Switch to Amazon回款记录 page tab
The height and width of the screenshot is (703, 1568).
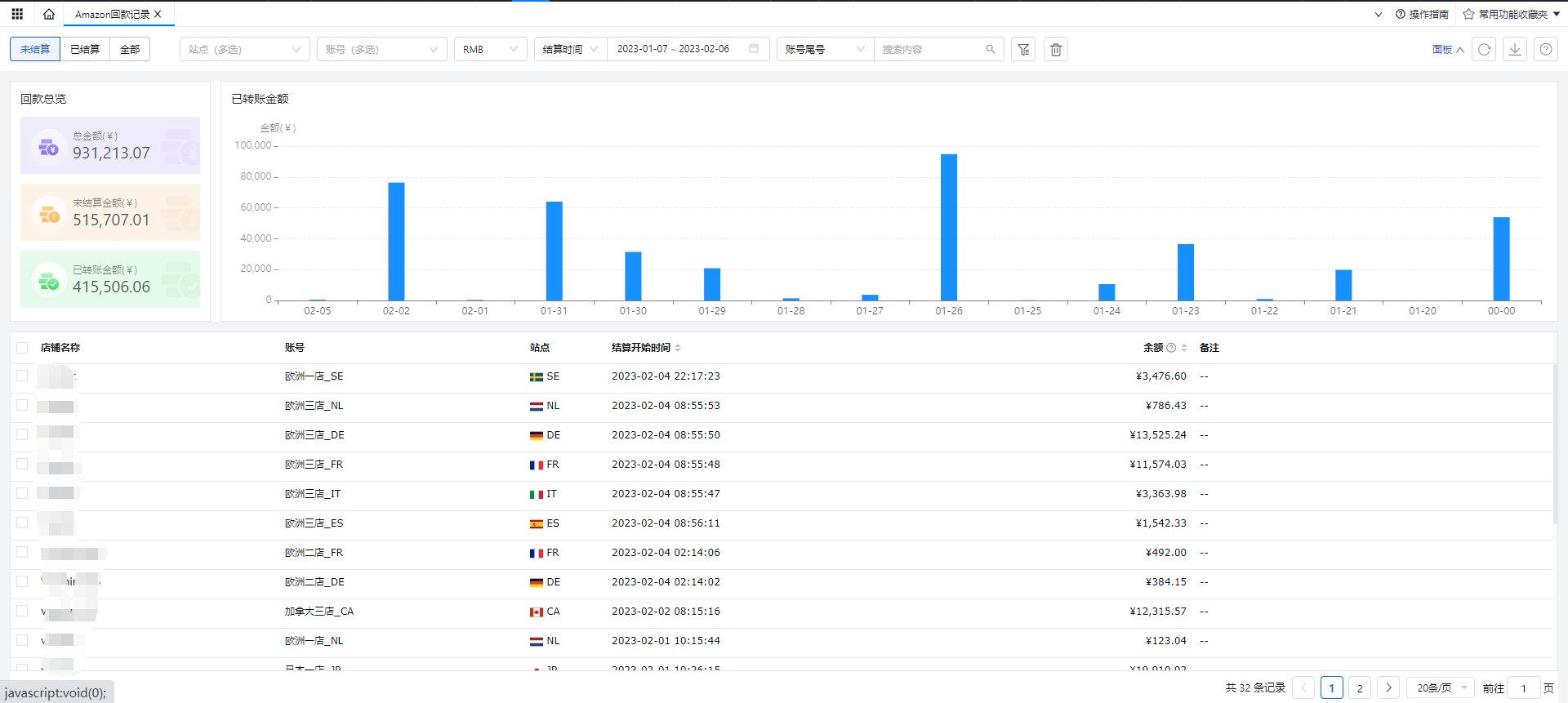pyautogui.click(x=112, y=14)
